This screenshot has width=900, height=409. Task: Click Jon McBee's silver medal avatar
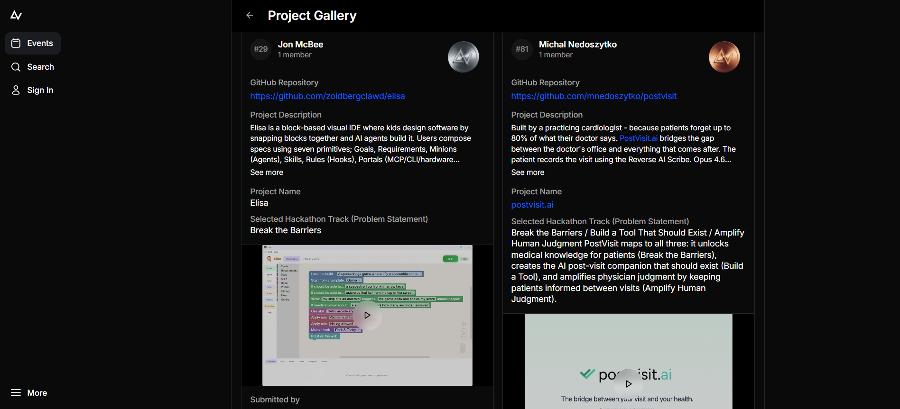pyautogui.click(x=463, y=56)
